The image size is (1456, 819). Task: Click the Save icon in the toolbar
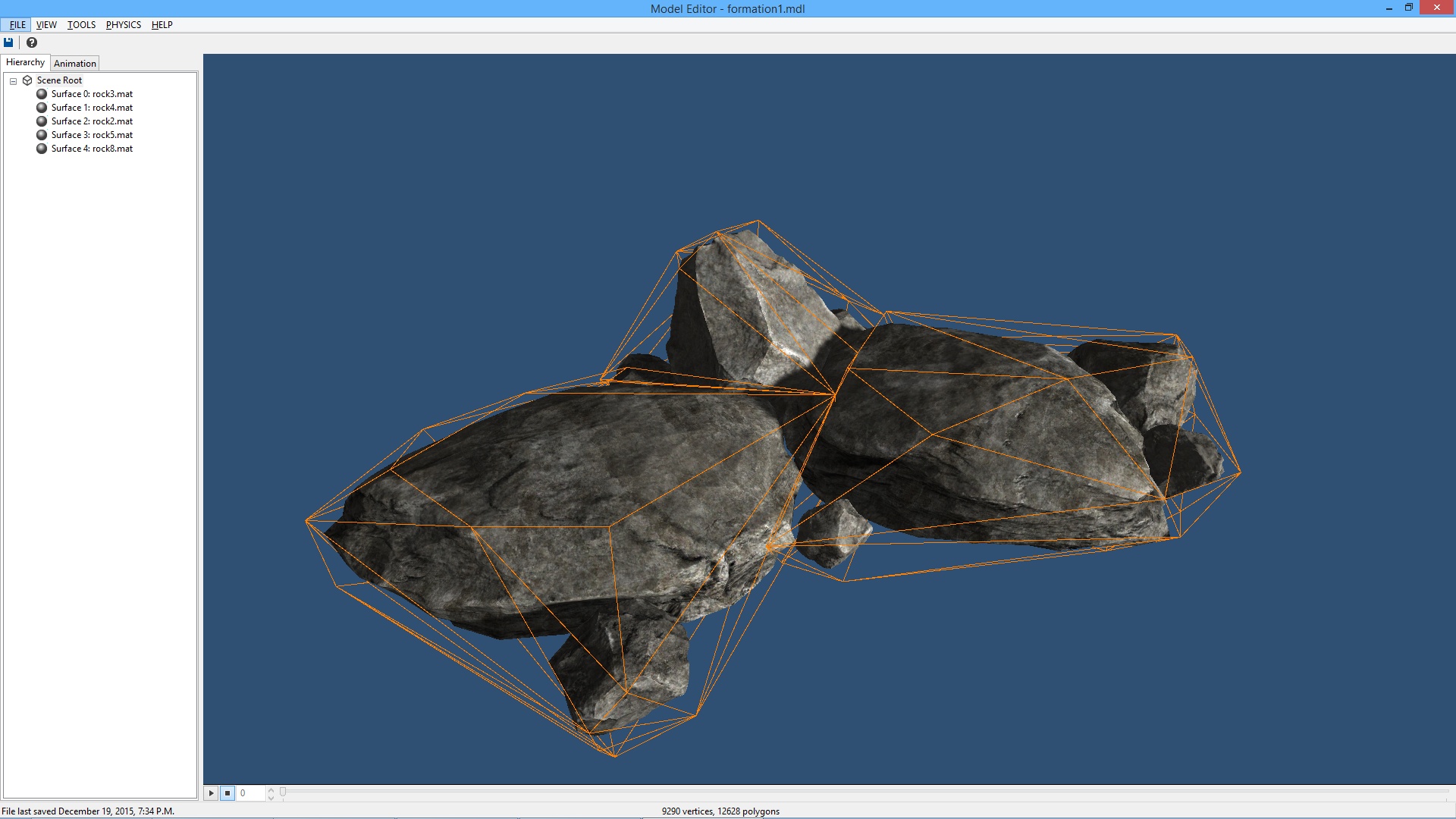[8, 42]
